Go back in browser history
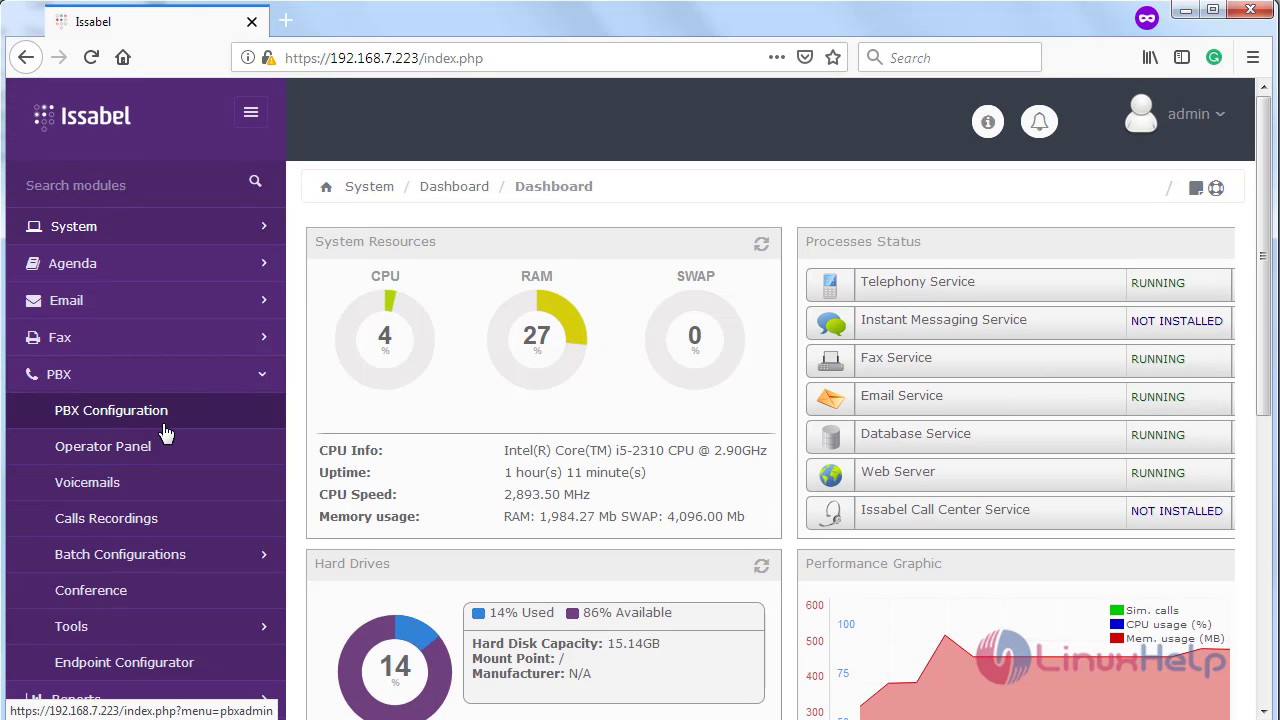Image resolution: width=1280 pixels, height=720 pixels. [26, 57]
